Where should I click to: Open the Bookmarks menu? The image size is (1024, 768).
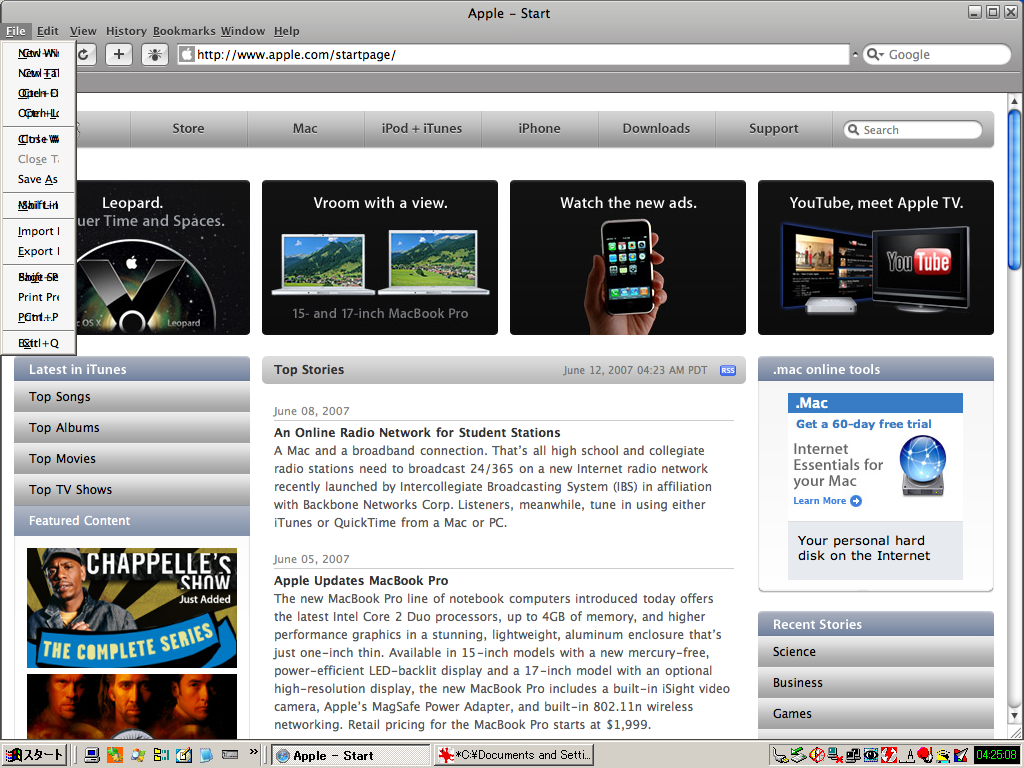tap(184, 31)
